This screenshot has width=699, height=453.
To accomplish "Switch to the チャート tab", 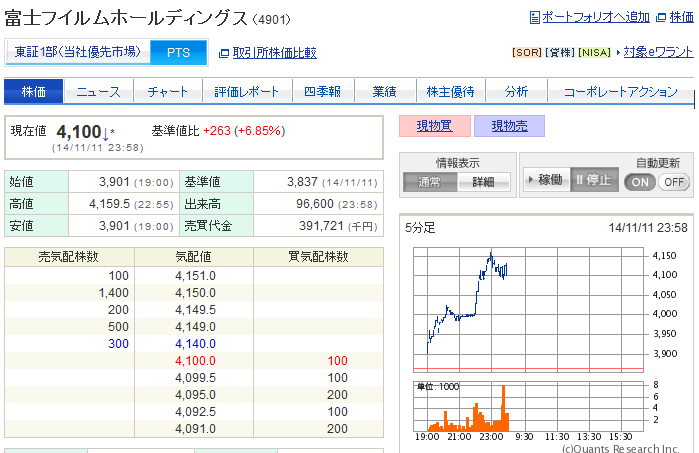I will 168,92.
